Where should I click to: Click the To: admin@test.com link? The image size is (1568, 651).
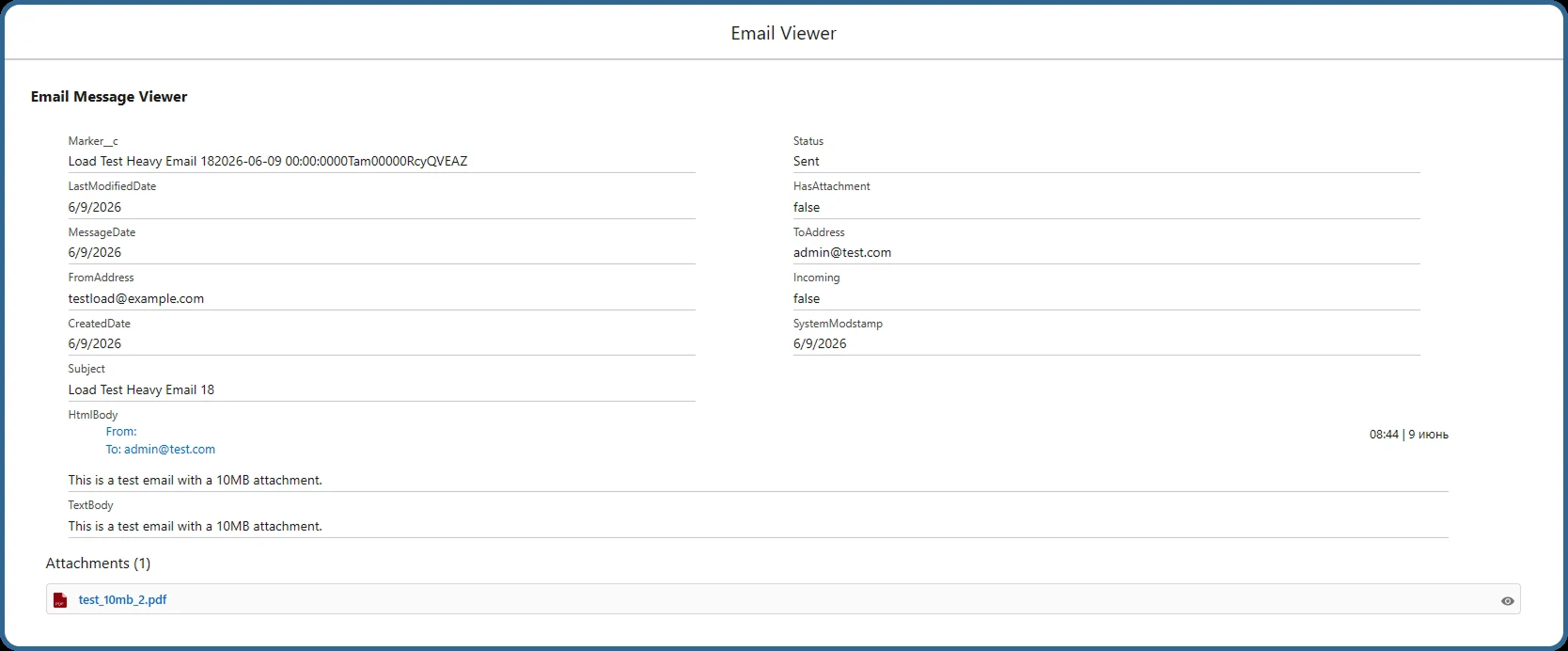pos(160,450)
